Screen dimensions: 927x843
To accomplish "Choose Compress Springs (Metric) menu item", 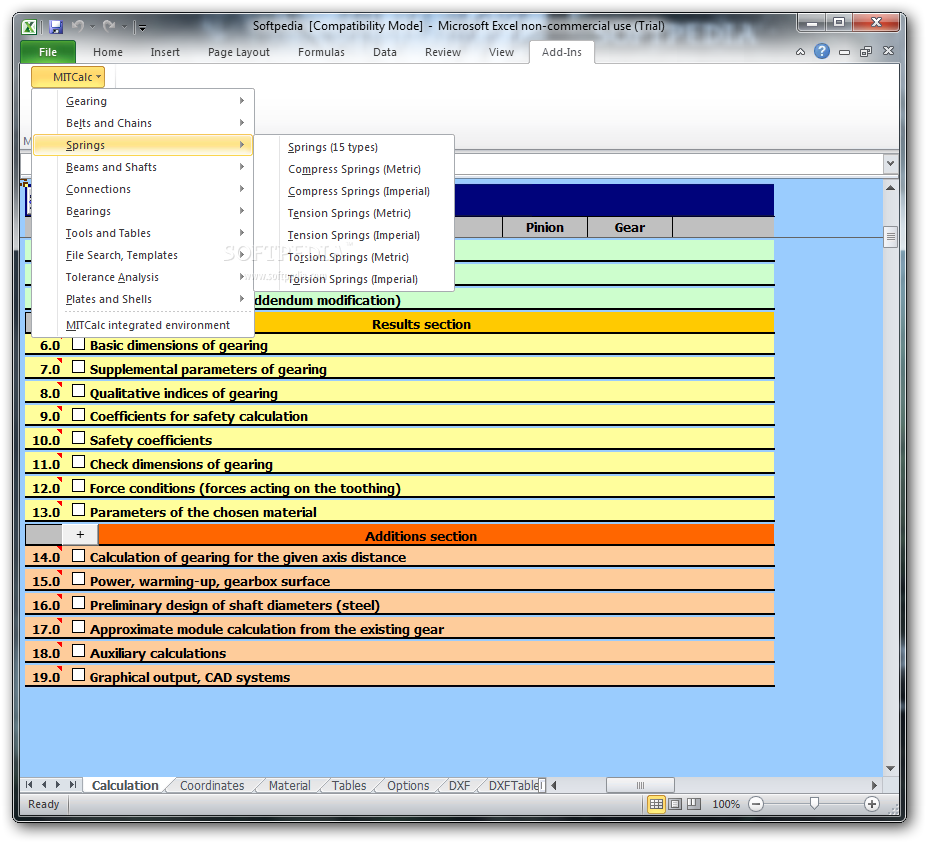I will coord(354,169).
